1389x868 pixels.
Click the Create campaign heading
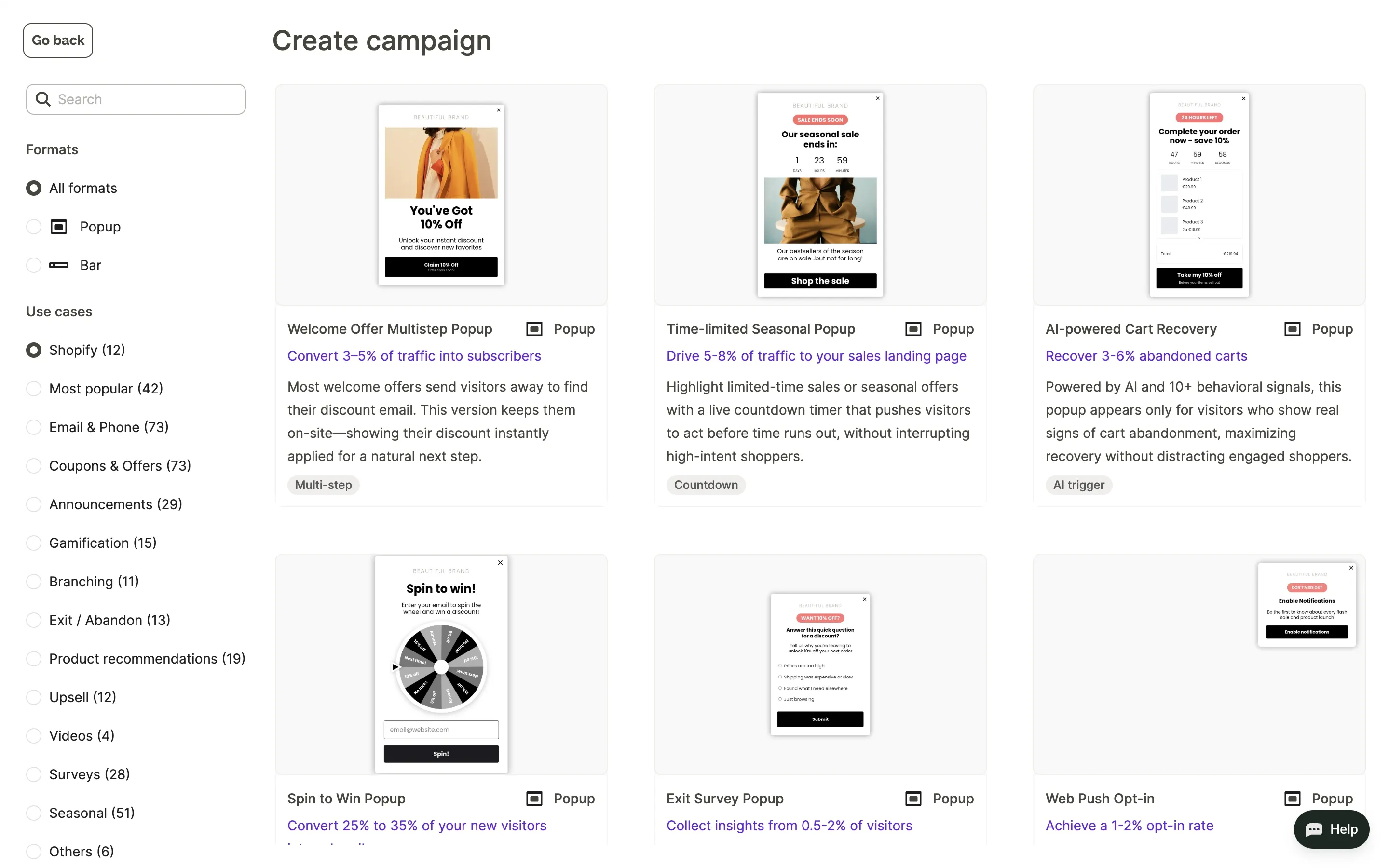pos(381,41)
